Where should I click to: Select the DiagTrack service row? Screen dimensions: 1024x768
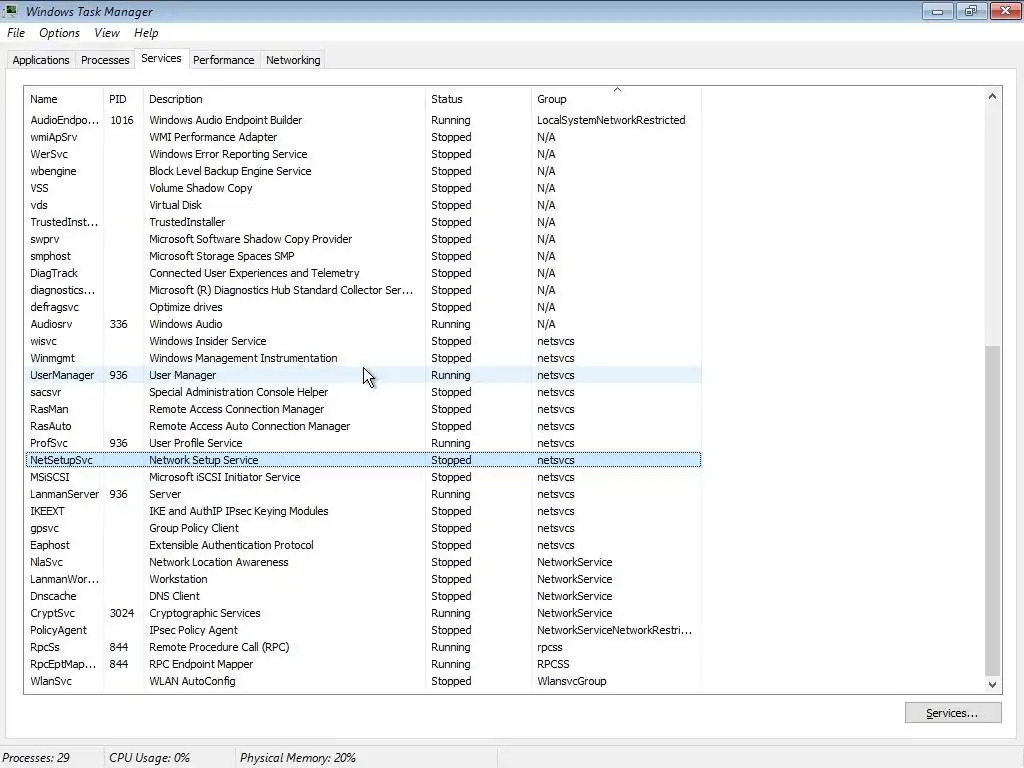point(363,273)
